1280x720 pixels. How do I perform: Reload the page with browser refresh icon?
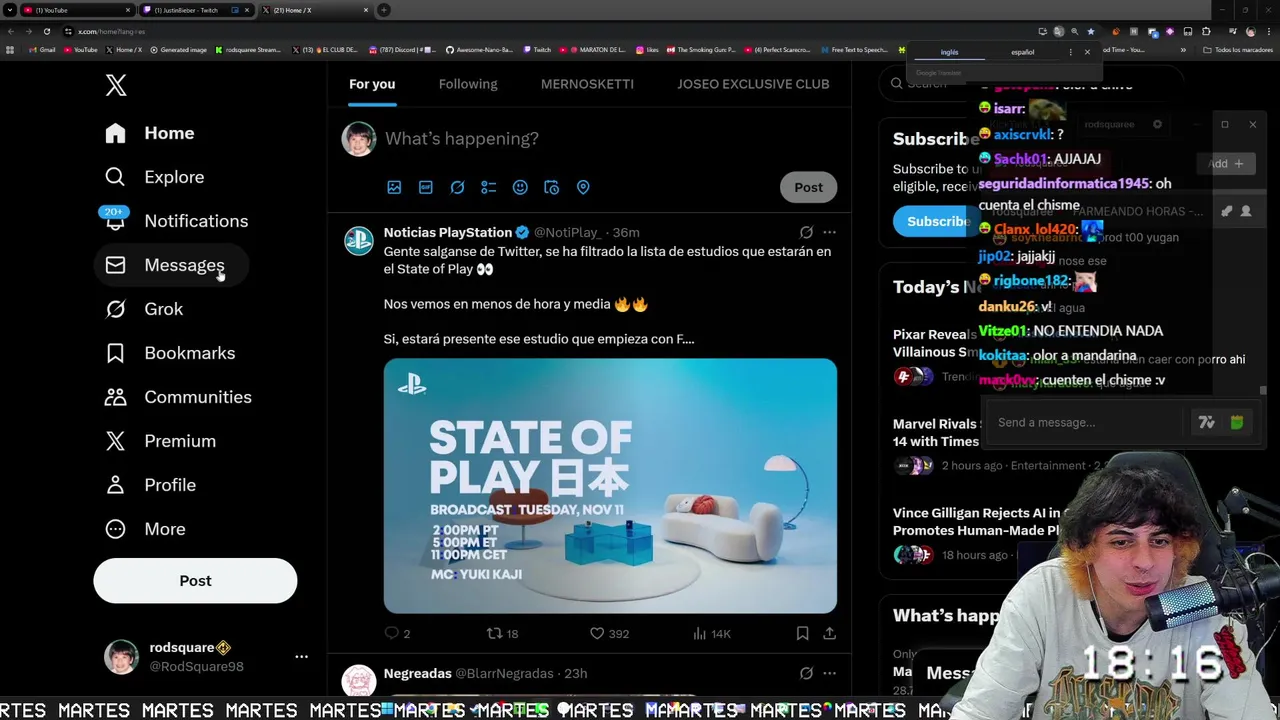46,31
